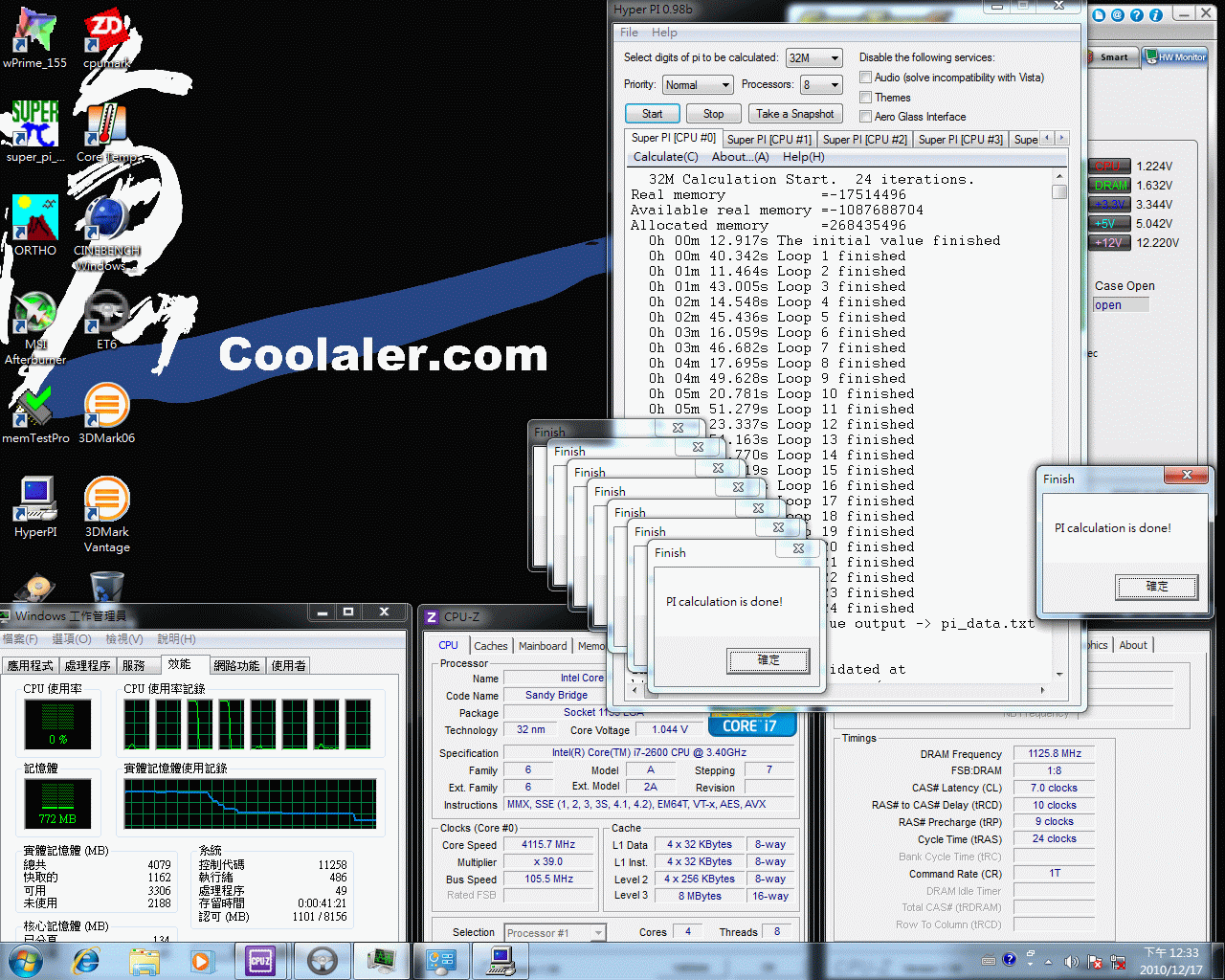Screen dimensions: 1225x980
Task: Click the document icon in ET6 titlebar
Action: click(1099, 15)
